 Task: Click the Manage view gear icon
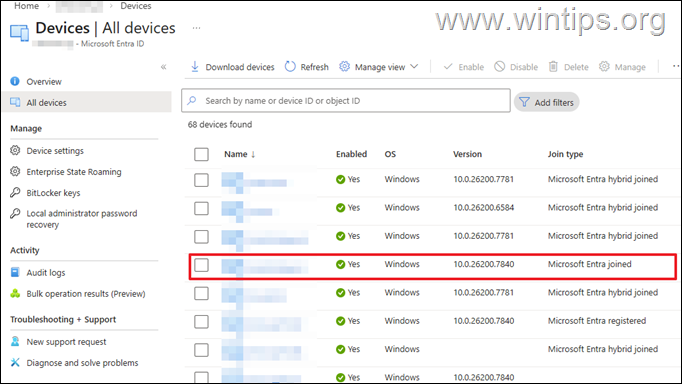click(344, 67)
